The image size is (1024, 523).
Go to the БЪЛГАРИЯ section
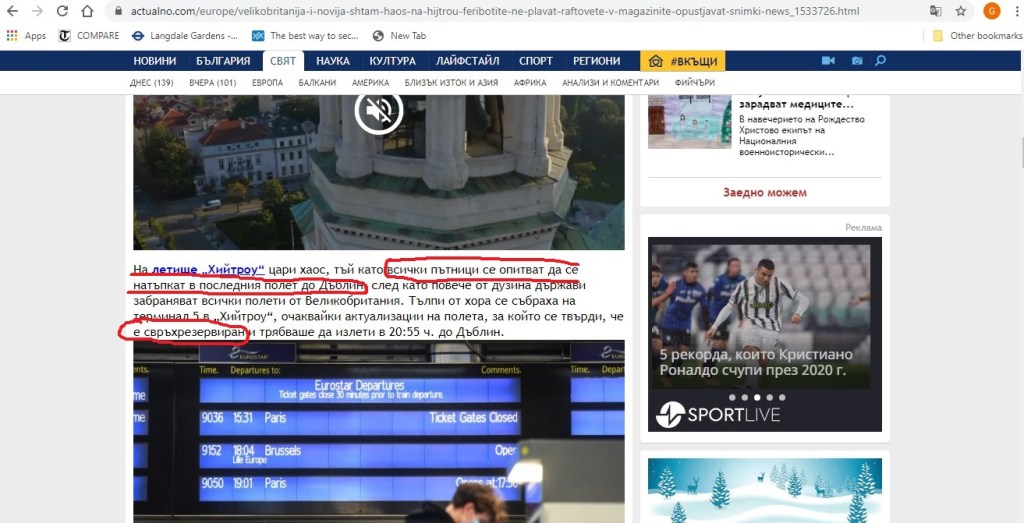(223, 61)
